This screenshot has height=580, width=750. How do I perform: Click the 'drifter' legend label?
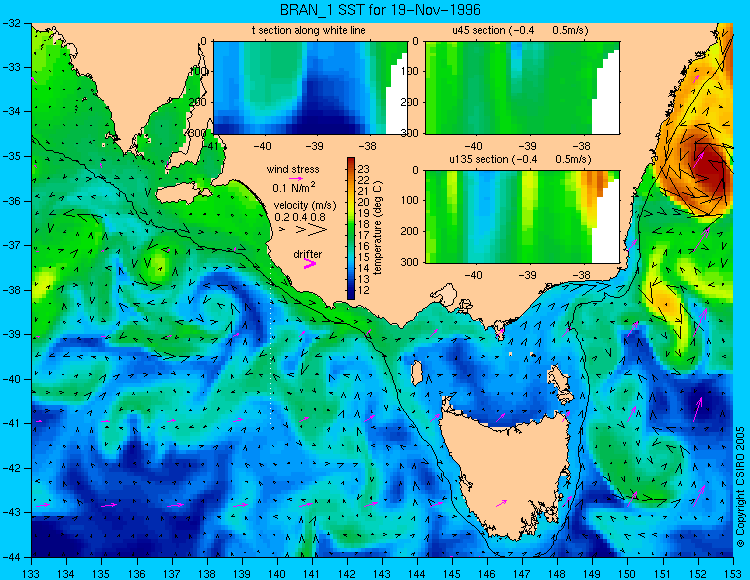pyautogui.click(x=308, y=254)
